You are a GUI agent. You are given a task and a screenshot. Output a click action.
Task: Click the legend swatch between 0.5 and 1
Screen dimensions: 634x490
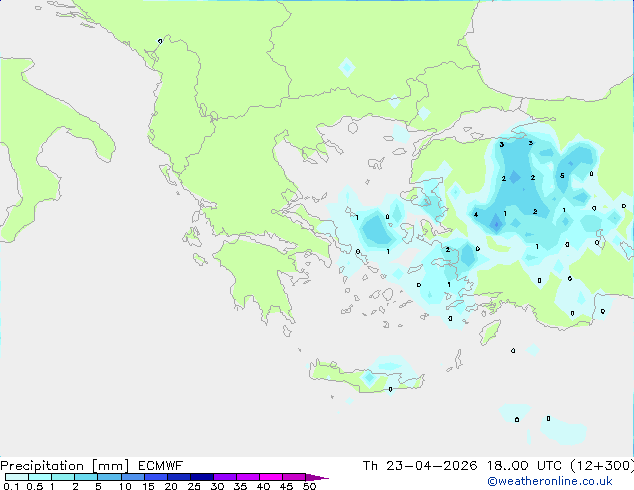click(x=40, y=477)
